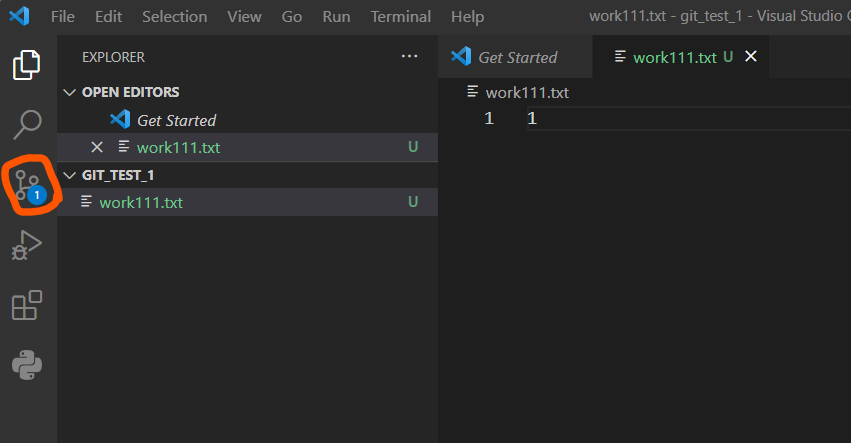Select work111.txt under GIT_TEST_1 folder
This screenshot has width=851, height=443.
[247, 202]
